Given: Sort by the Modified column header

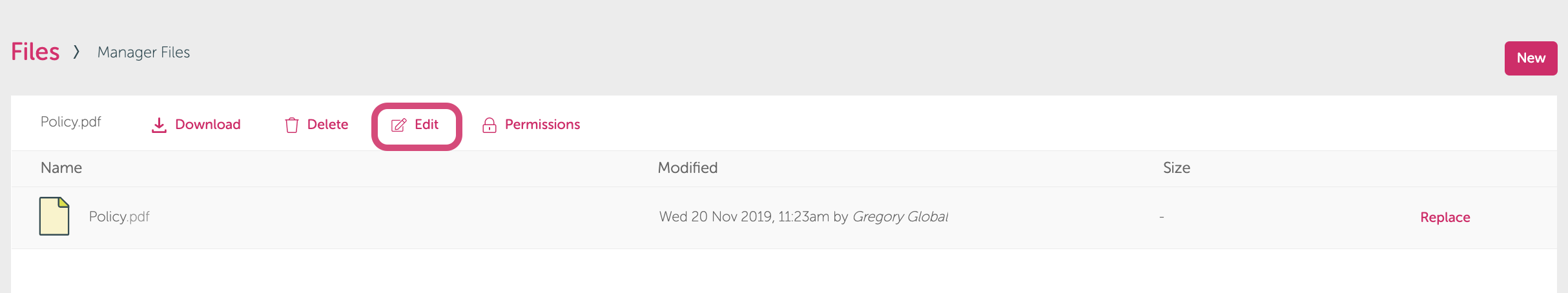Looking at the screenshot, I should (688, 168).
